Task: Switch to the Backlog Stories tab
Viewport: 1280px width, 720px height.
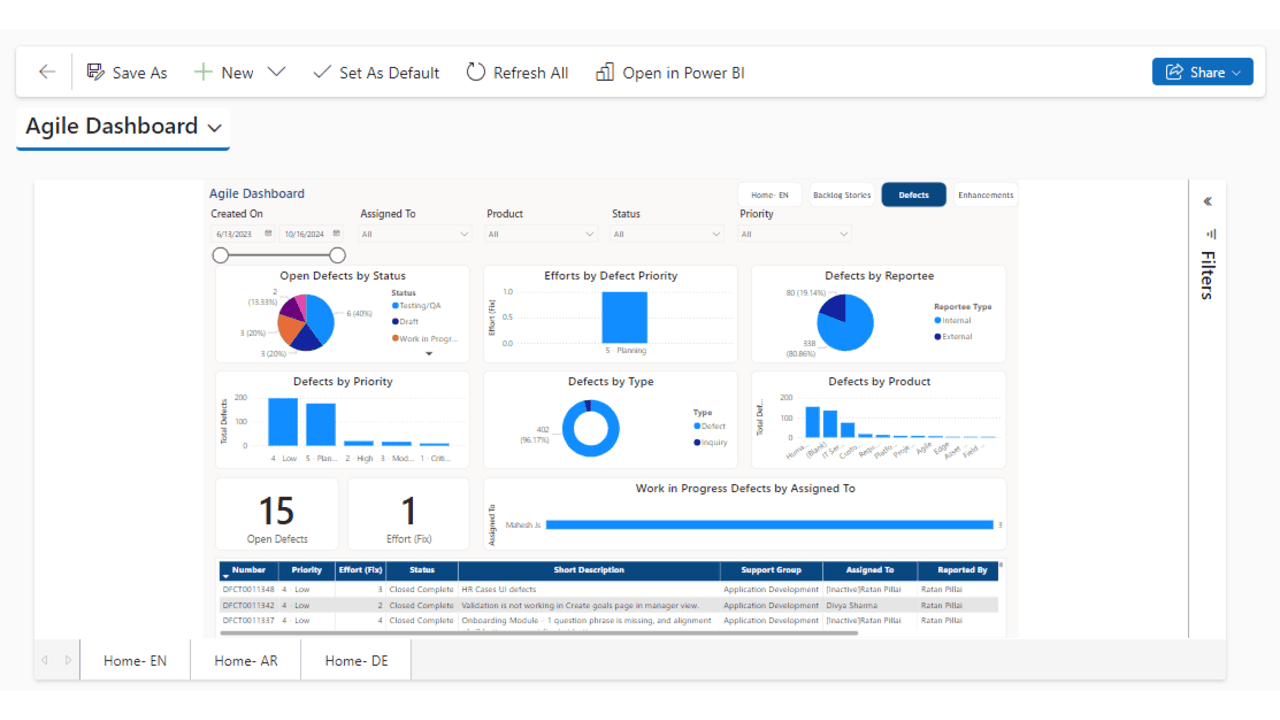Action: point(842,195)
